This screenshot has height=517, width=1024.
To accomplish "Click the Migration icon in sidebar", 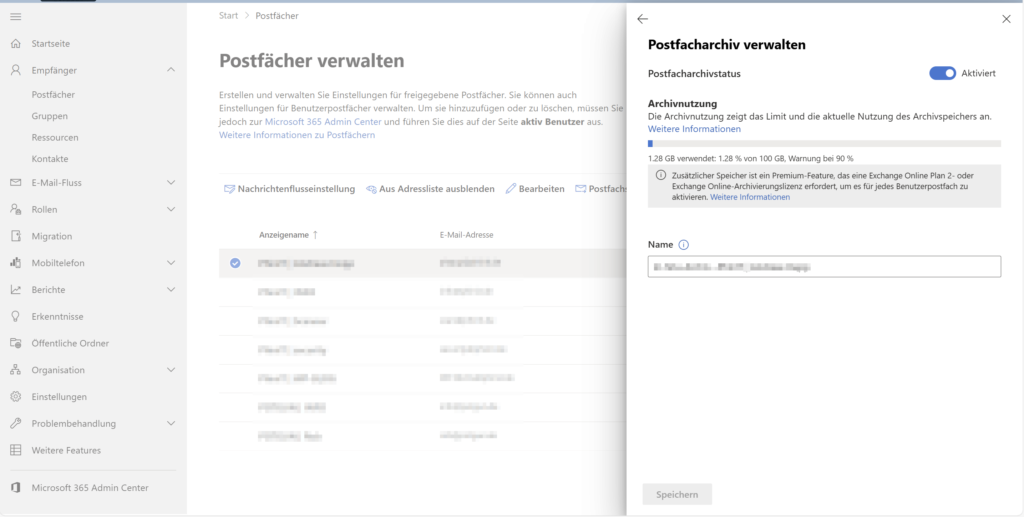I will point(15,236).
